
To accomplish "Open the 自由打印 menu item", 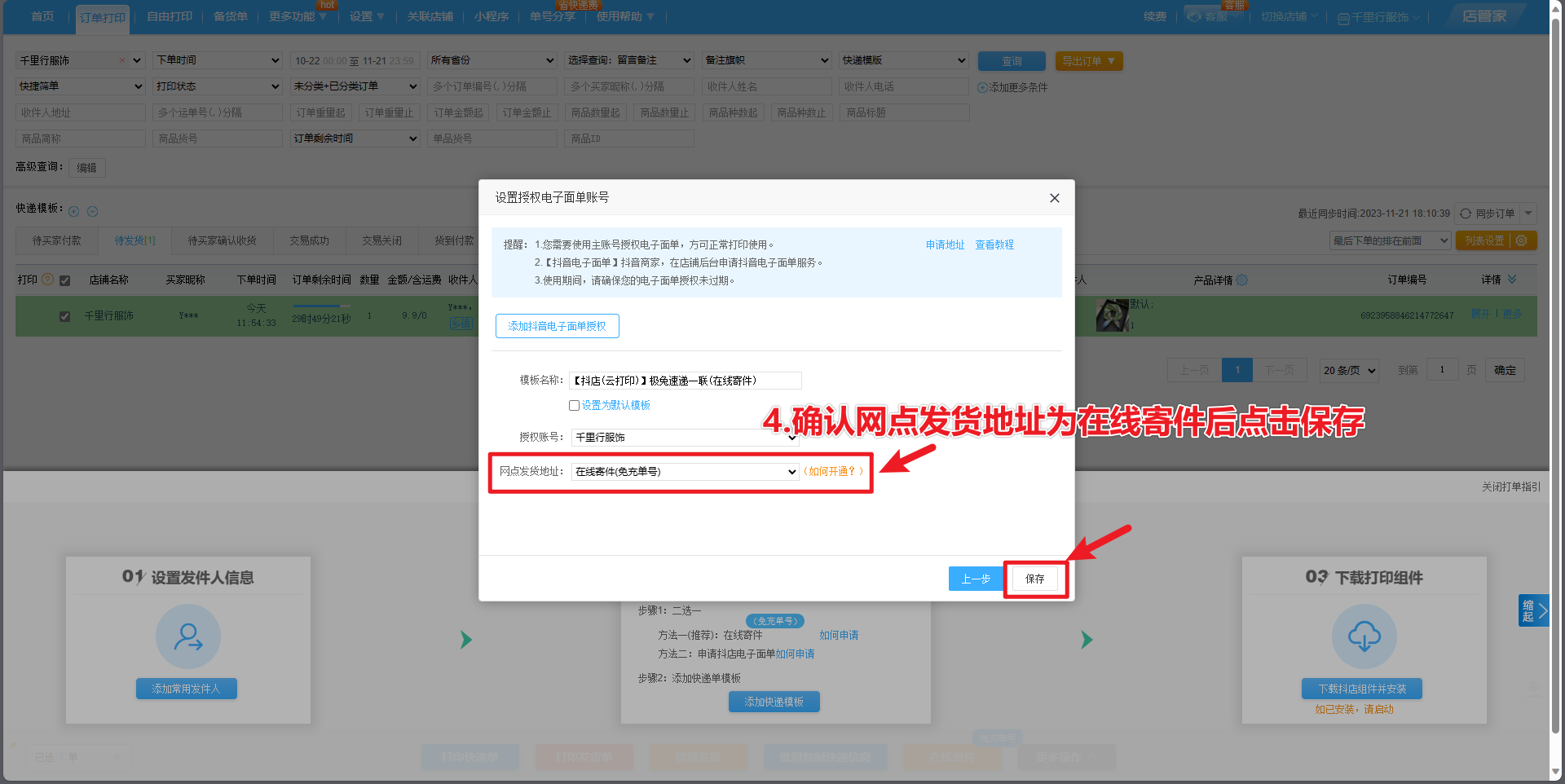I will pos(170,16).
